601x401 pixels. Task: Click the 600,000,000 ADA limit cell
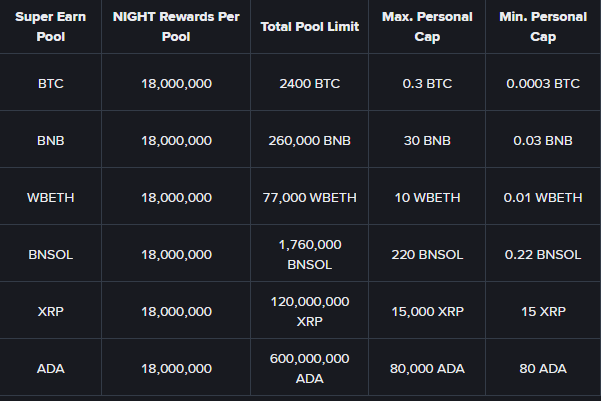[309, 368]
